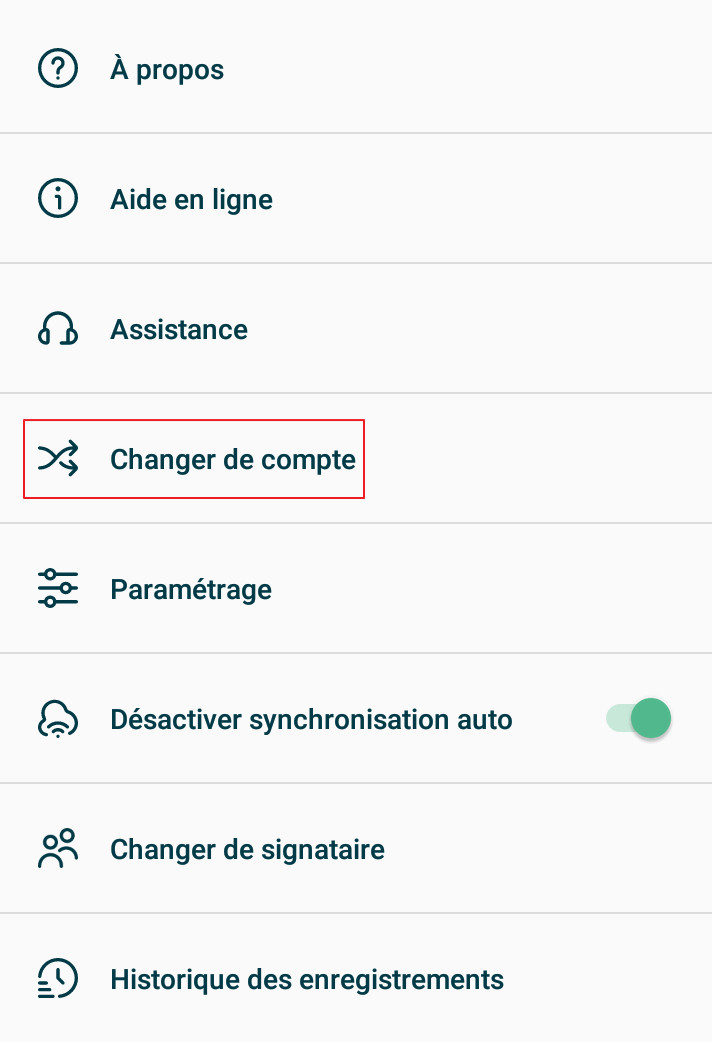The height and width of the screenshot is (1042, 712).
Task: Choose Changer de compte
Action: tap(233, 460)
